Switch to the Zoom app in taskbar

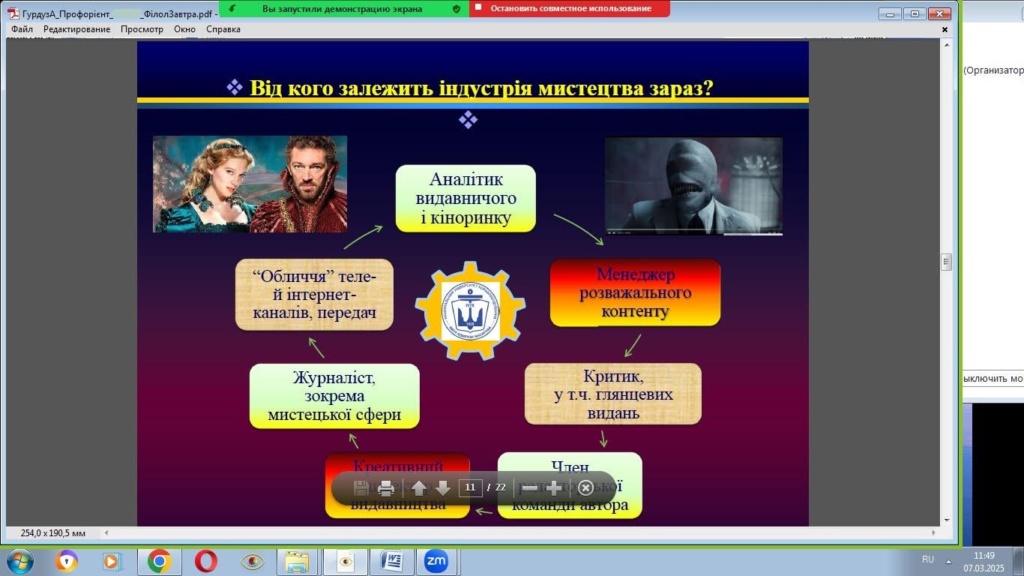pos(436,562)
